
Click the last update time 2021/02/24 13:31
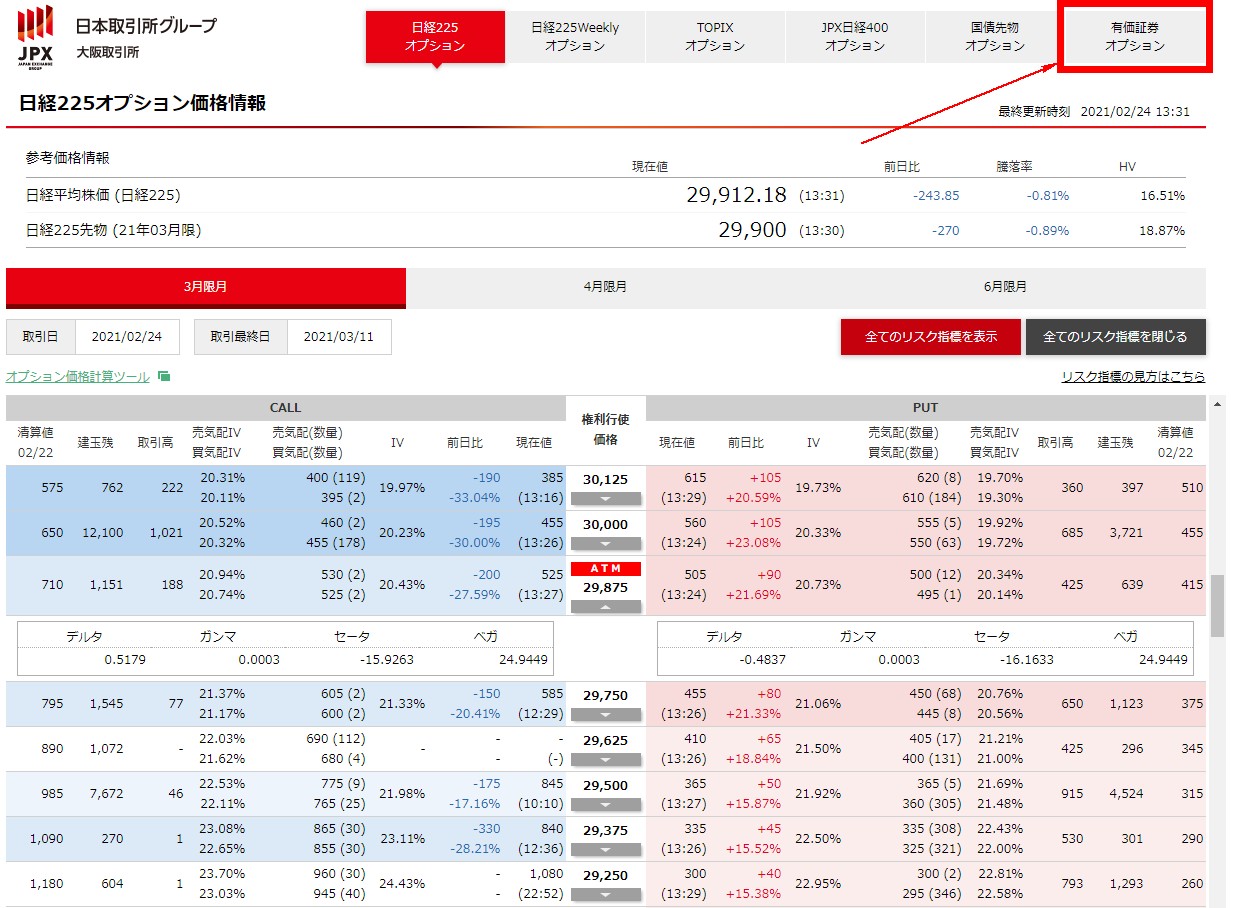1135,112
